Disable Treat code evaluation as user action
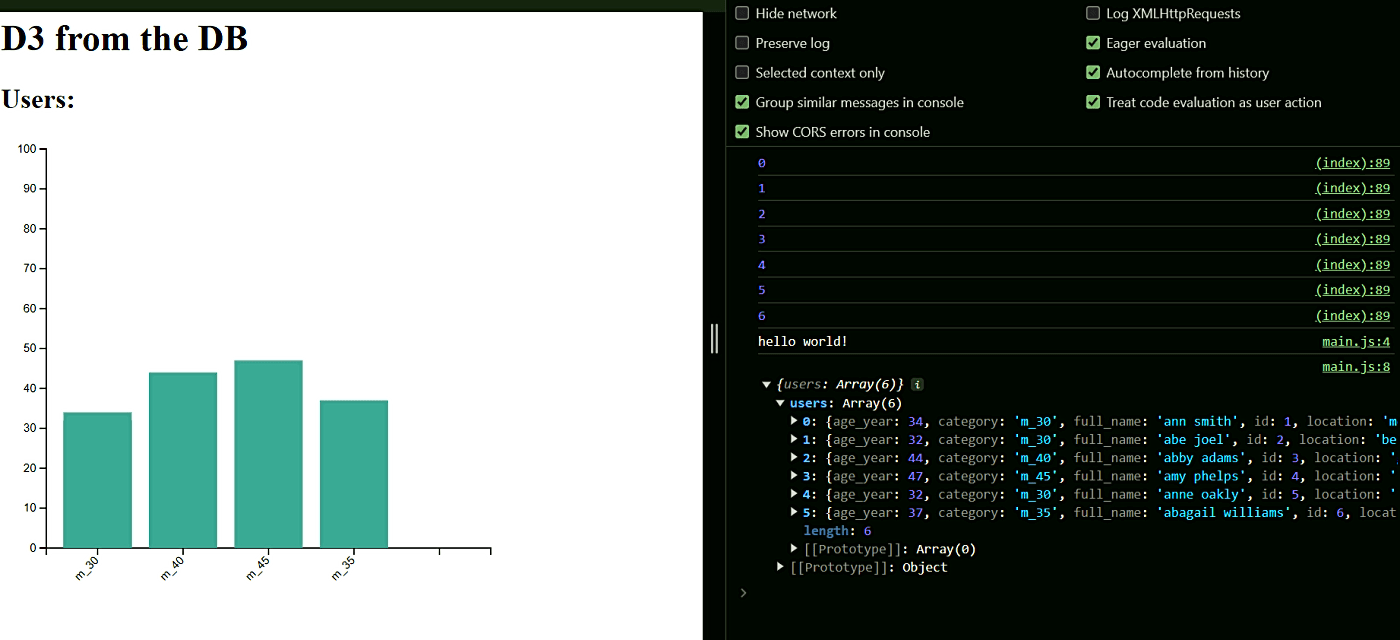1400x640 pixels. click(x=1093, y=102)
